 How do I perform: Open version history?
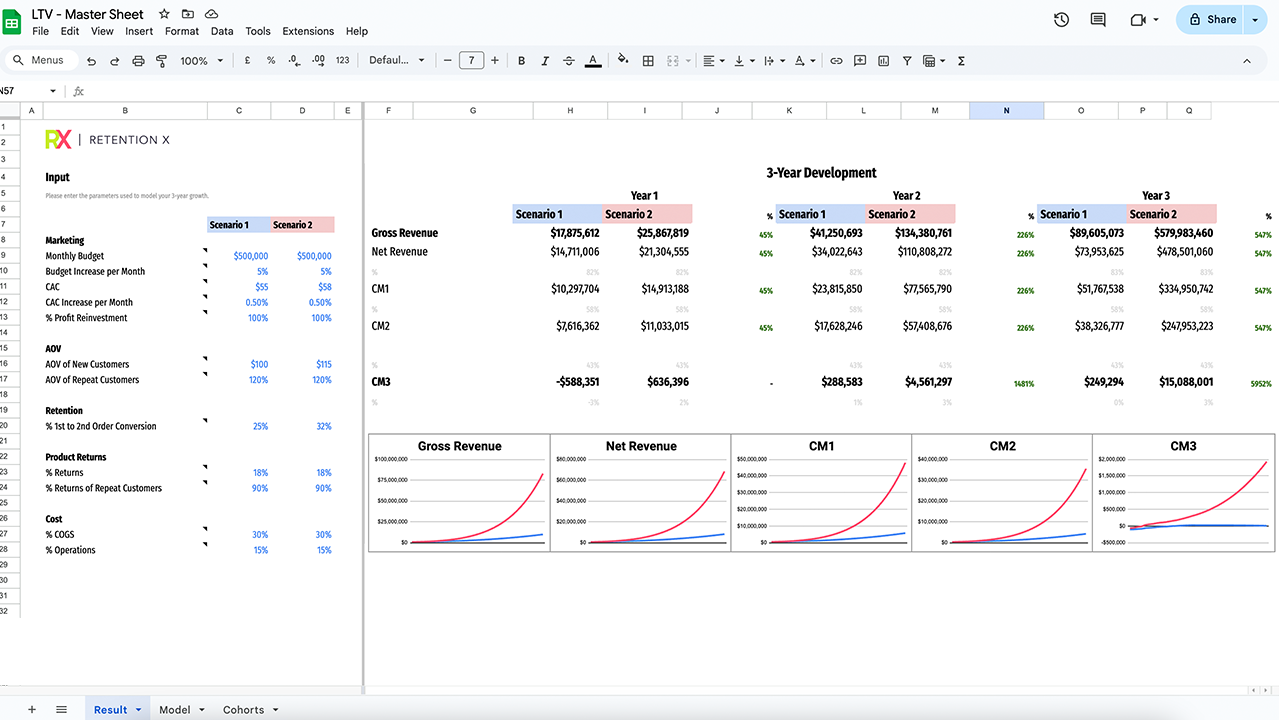(1060, 19)
